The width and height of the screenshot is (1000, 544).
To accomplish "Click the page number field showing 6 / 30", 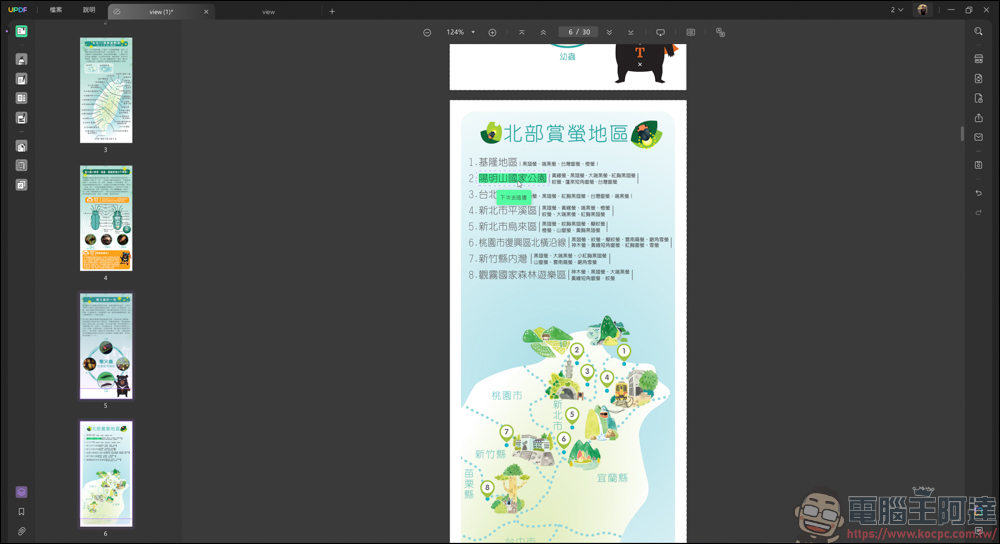I will (x=578, y=32).
